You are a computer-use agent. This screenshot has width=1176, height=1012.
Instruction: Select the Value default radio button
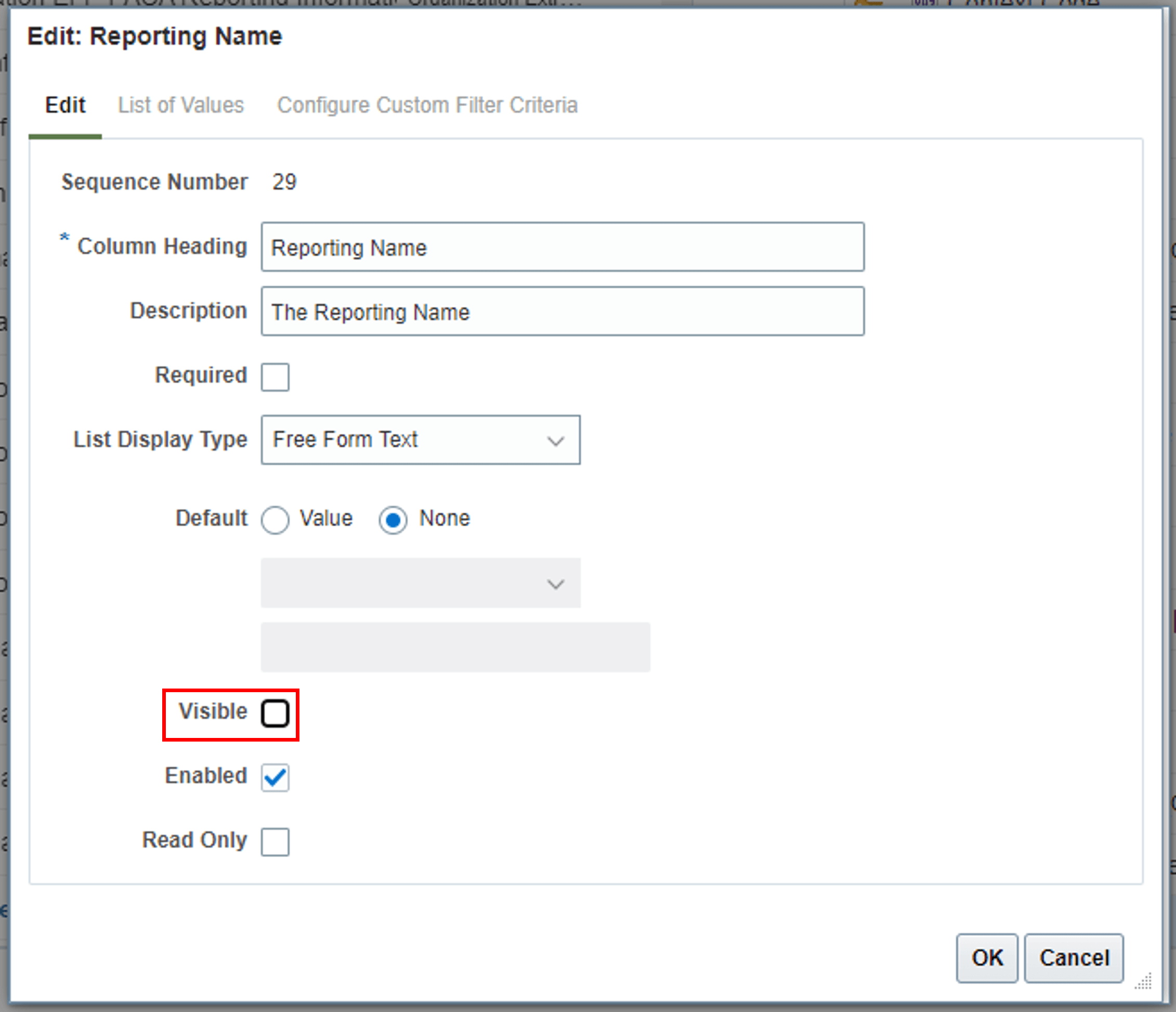click(x=275, y=520)
